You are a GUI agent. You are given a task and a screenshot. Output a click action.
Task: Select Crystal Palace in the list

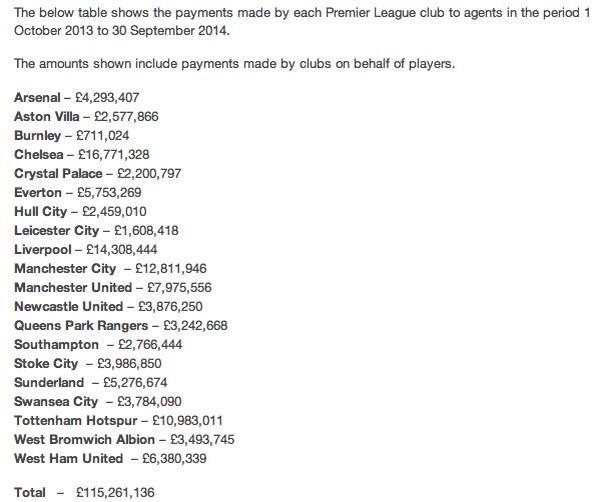click(58, 173)
